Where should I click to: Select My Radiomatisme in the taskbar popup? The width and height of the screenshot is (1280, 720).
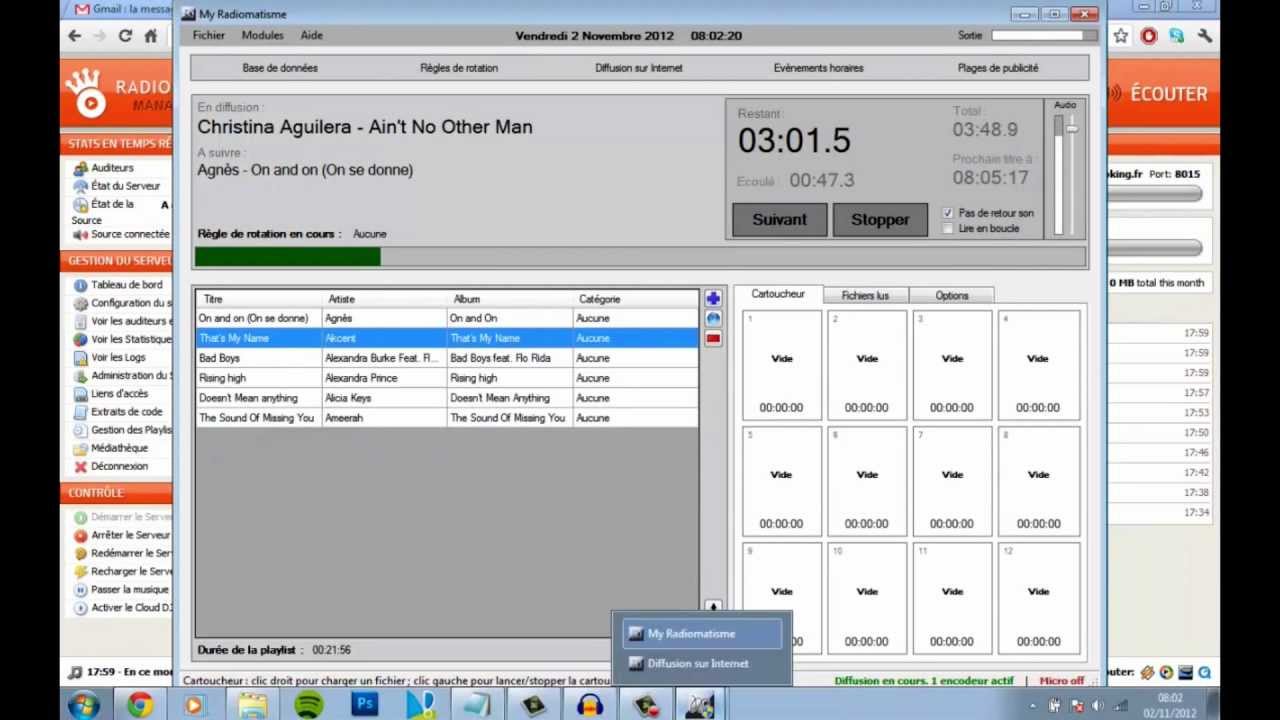pyautogui.click(x=702, y=634)
